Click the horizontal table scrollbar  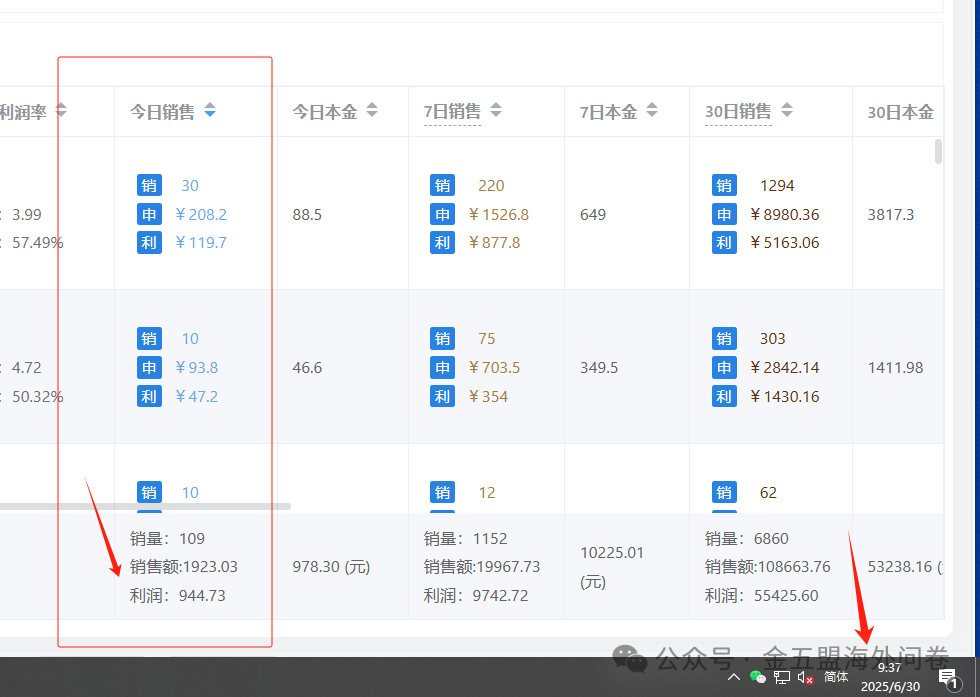pyautogui.click(x=145, y=506)
